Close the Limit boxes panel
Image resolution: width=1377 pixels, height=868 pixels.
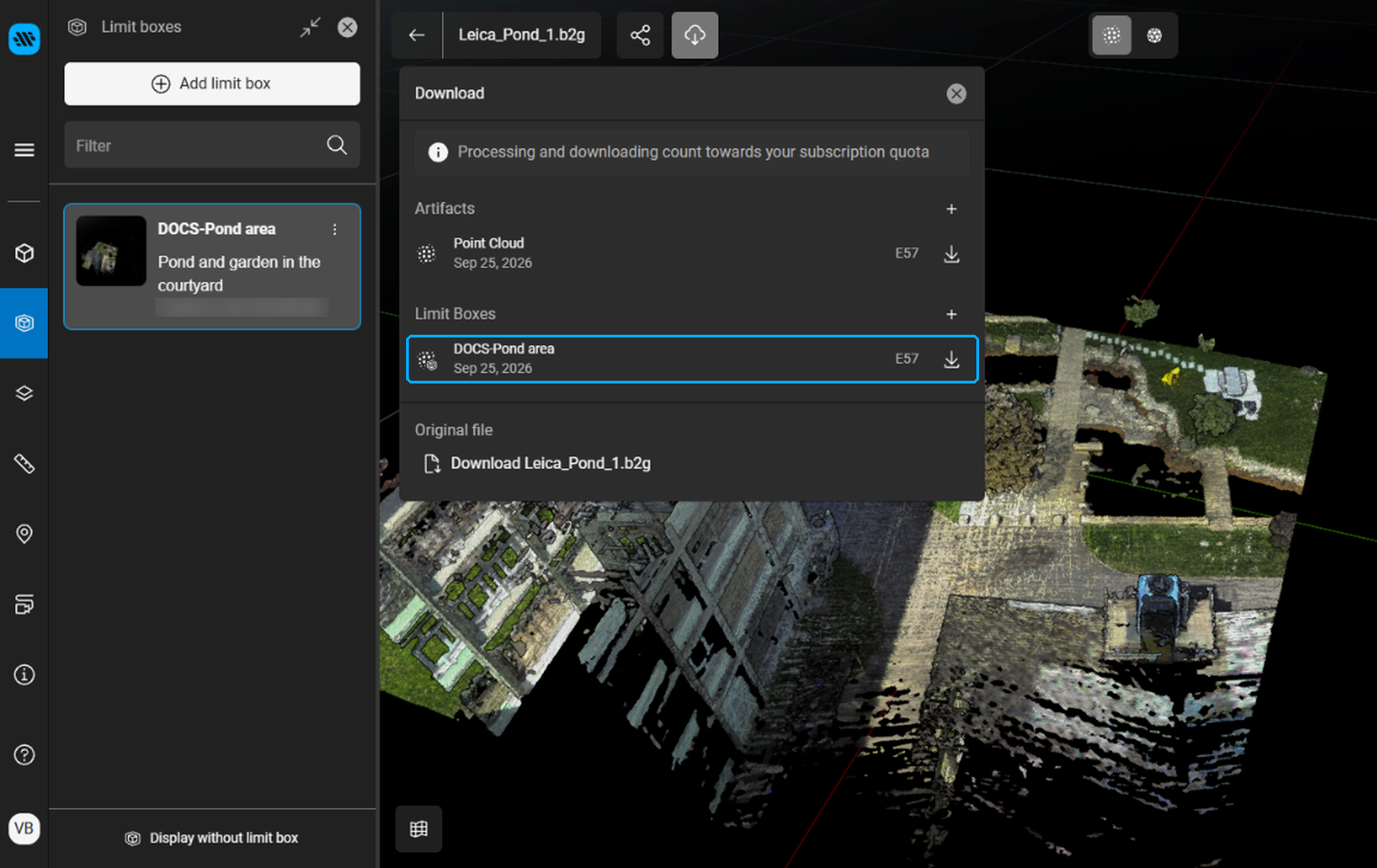[x=347, y=27]
